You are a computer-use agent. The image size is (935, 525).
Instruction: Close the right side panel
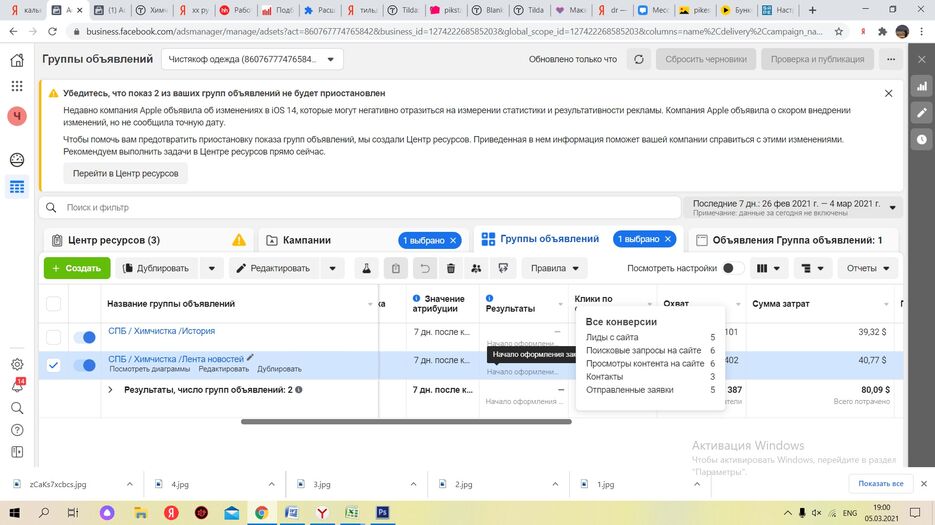tap(922, 59)
